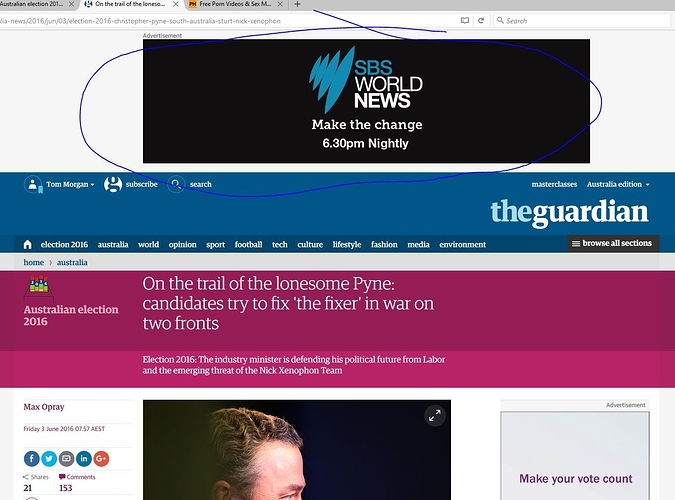
Task: Open the world section
Action: 149,245
